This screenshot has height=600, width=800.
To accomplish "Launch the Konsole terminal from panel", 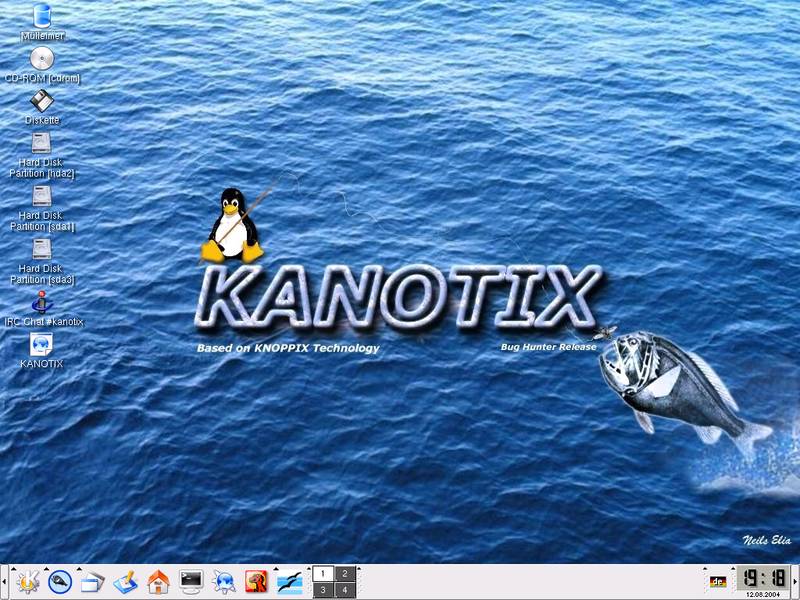I will point(191,581).
